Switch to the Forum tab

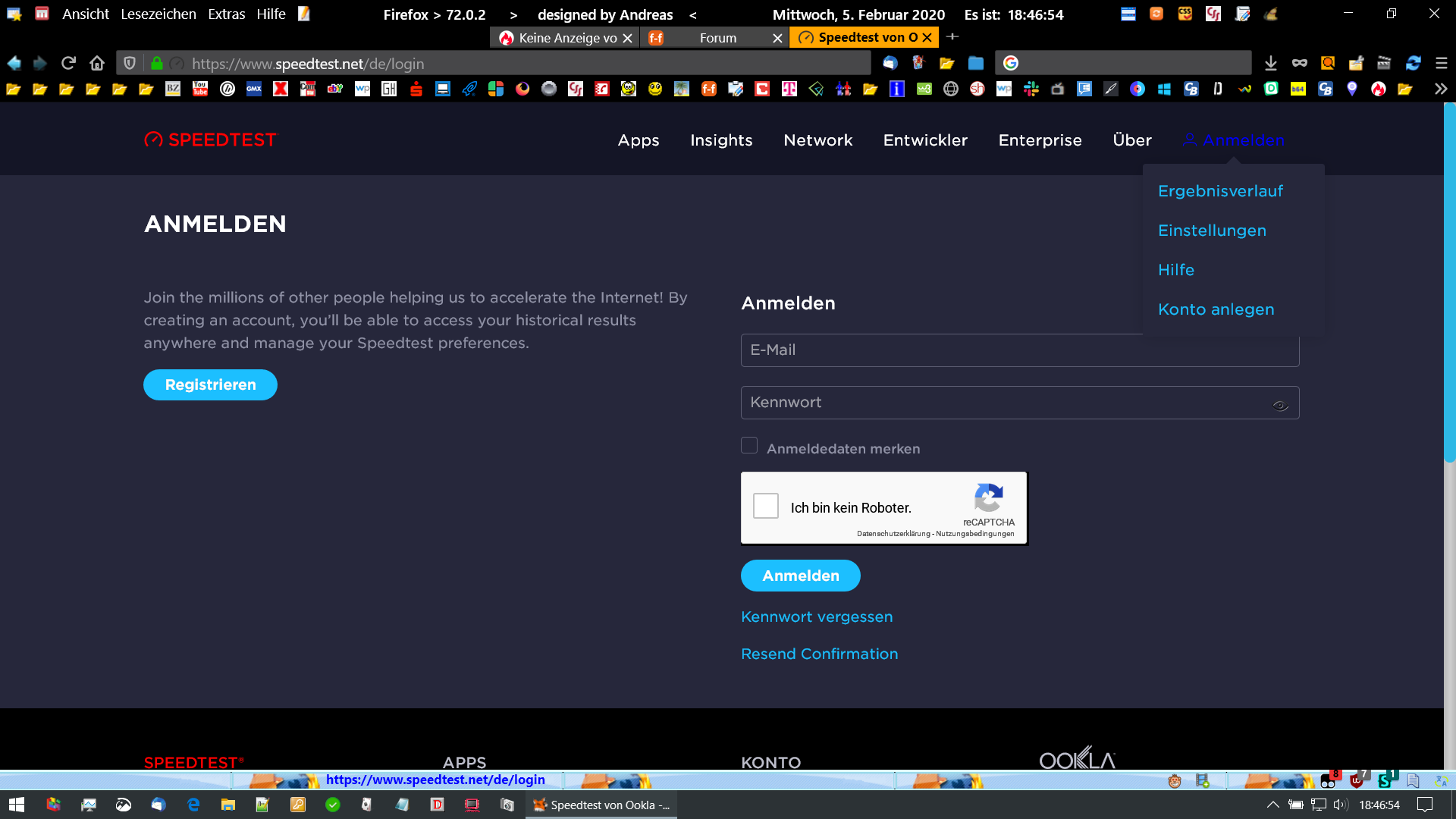pyautogui.click(x=717, y=38)
